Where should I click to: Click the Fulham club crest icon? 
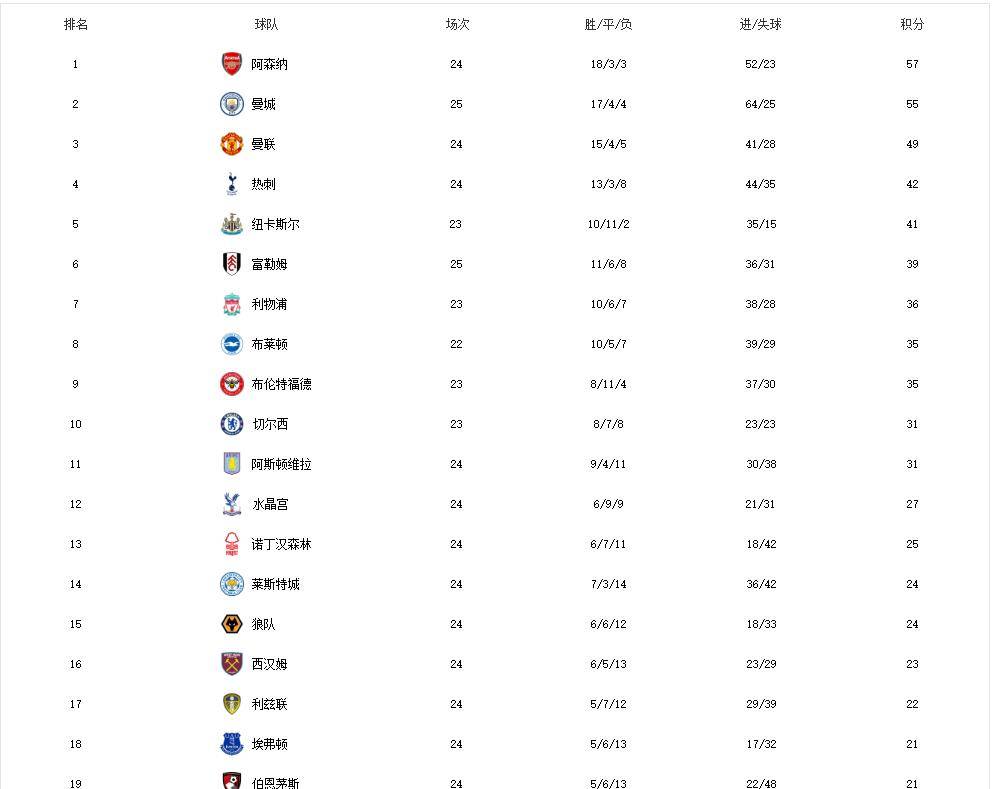coord(231,264)
